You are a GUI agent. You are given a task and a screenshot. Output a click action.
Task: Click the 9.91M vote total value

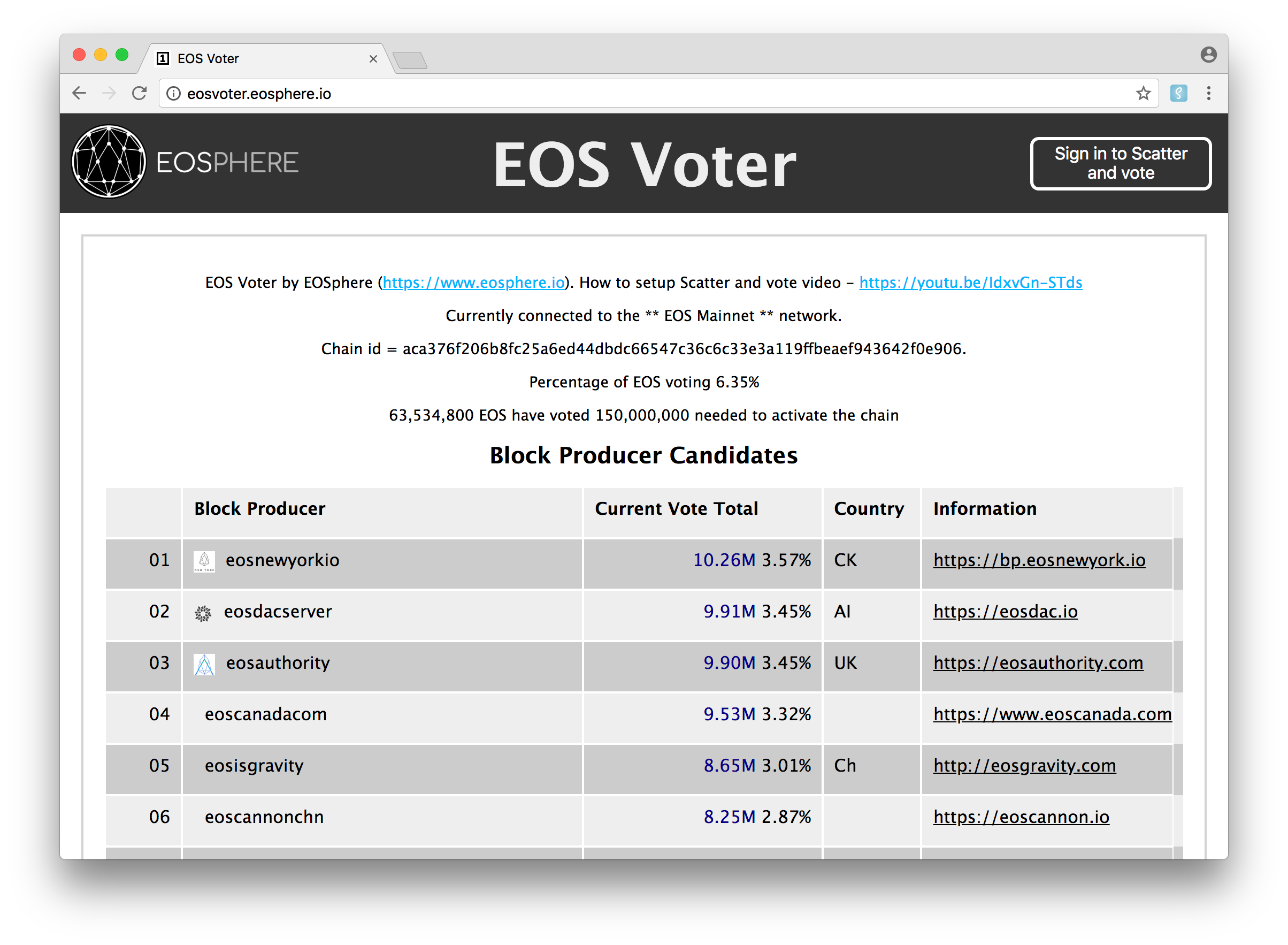point(729,612)
